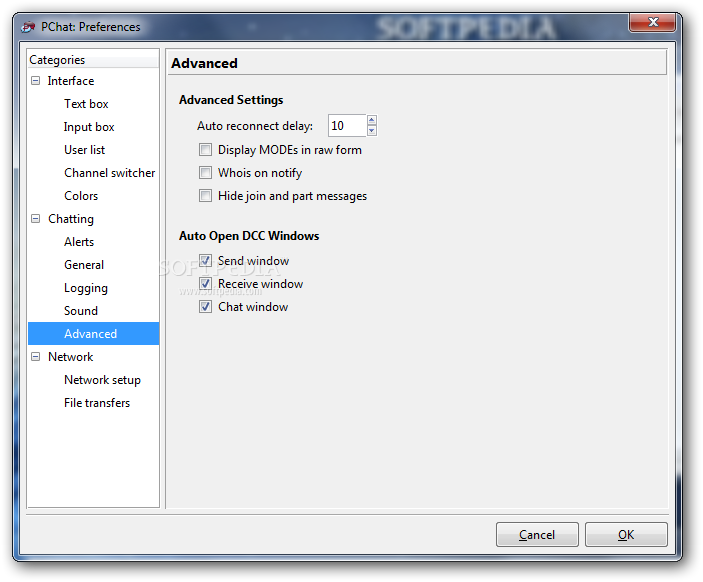Open the Network setup page
The width and height of the screenshot is (703, 582).
tap(102, 380)
